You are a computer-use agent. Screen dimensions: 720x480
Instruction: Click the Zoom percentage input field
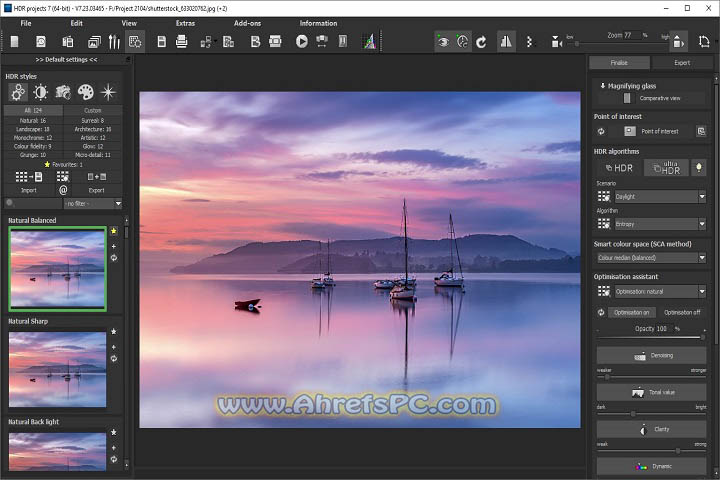(631, 35)
